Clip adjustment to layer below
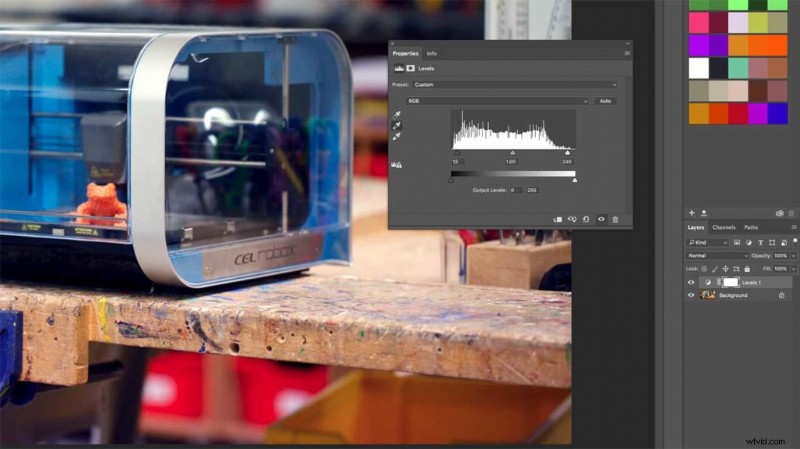This screenshot has height=449, width=800. point(558,219)
